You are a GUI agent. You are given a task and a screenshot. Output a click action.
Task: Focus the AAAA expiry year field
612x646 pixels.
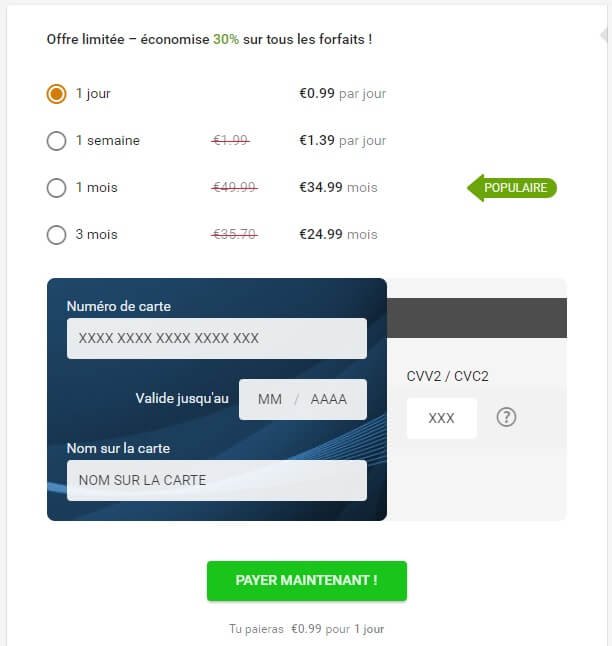tap(329, 399)
